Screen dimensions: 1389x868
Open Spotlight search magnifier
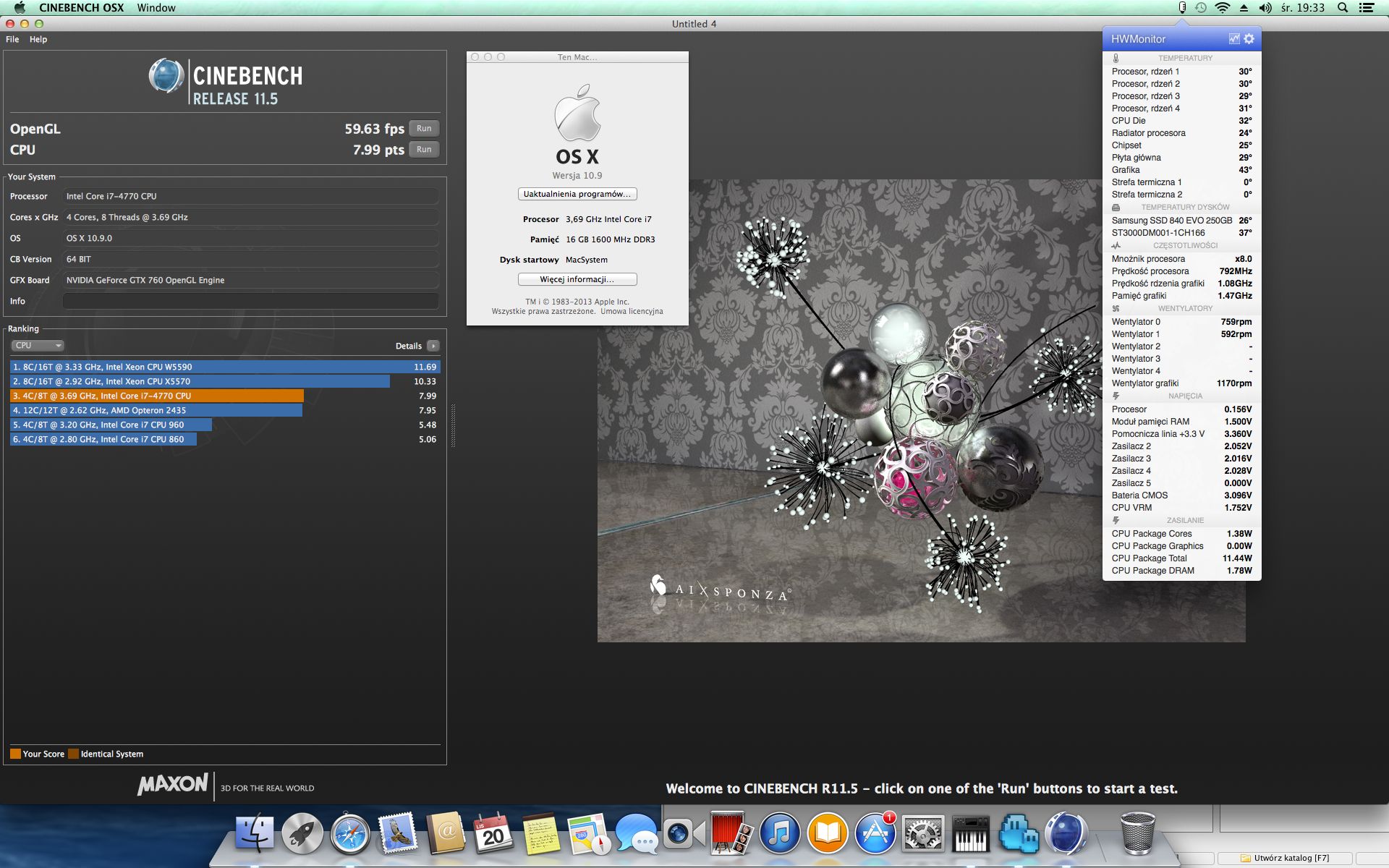click(1343, 8)
